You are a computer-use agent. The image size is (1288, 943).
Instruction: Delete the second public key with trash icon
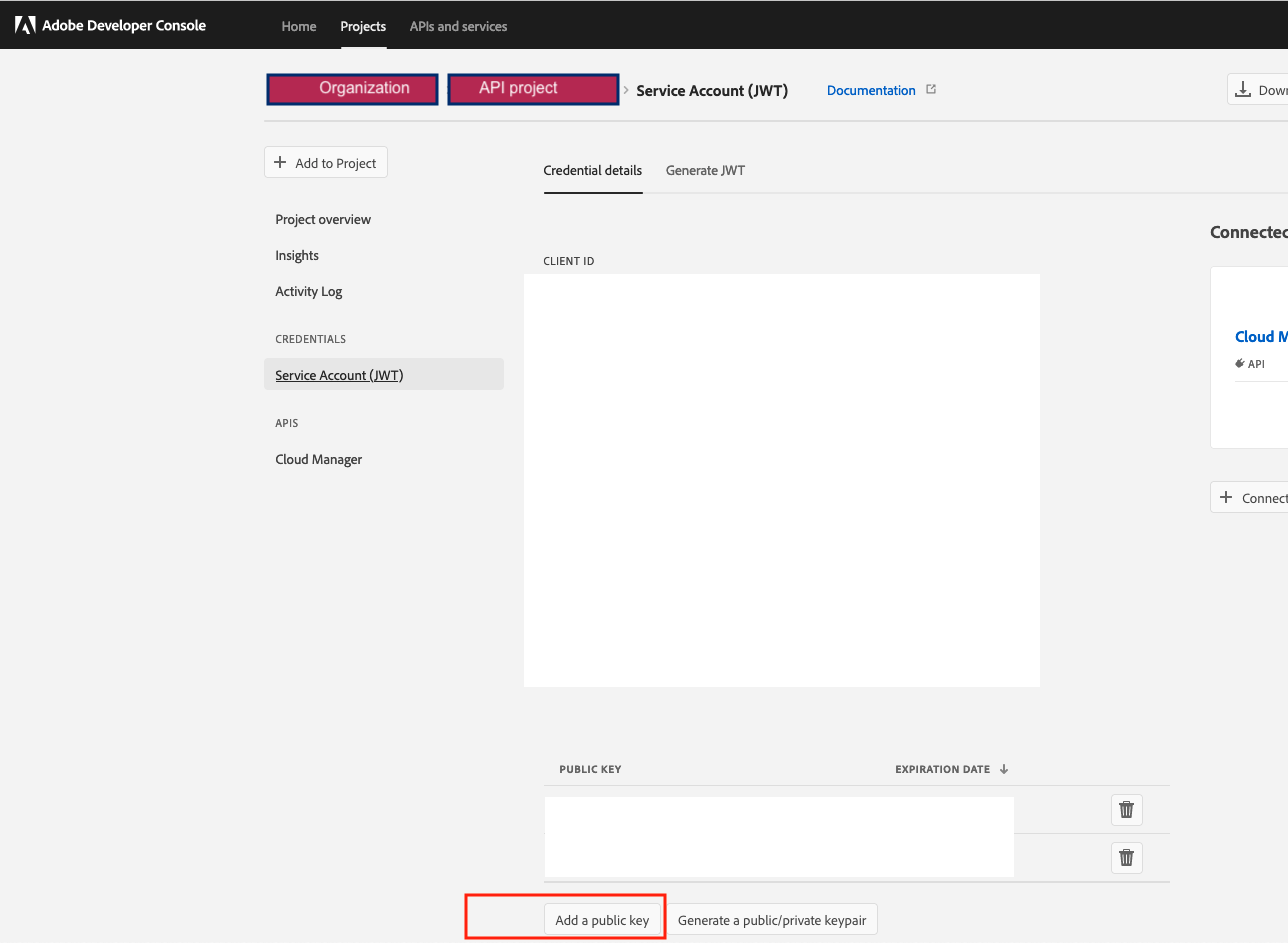point(1126,857)
